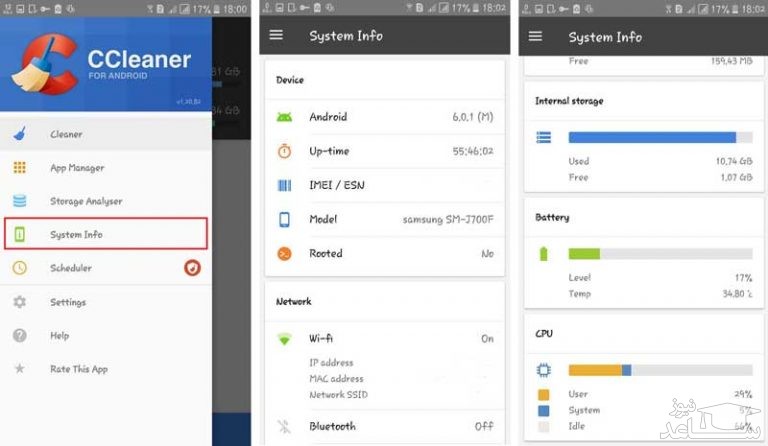Tap the green Battery level bar

(x=584, y=254)
